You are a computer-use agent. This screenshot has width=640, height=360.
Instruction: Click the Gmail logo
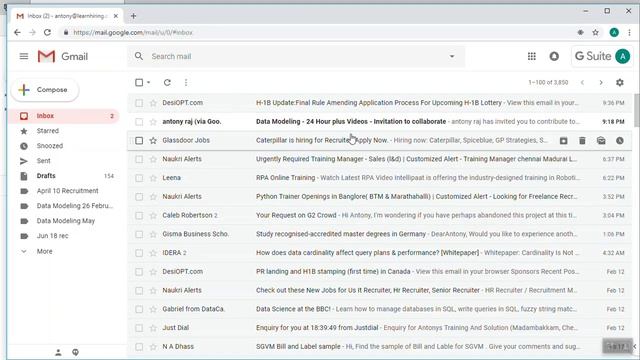[62, 56]
